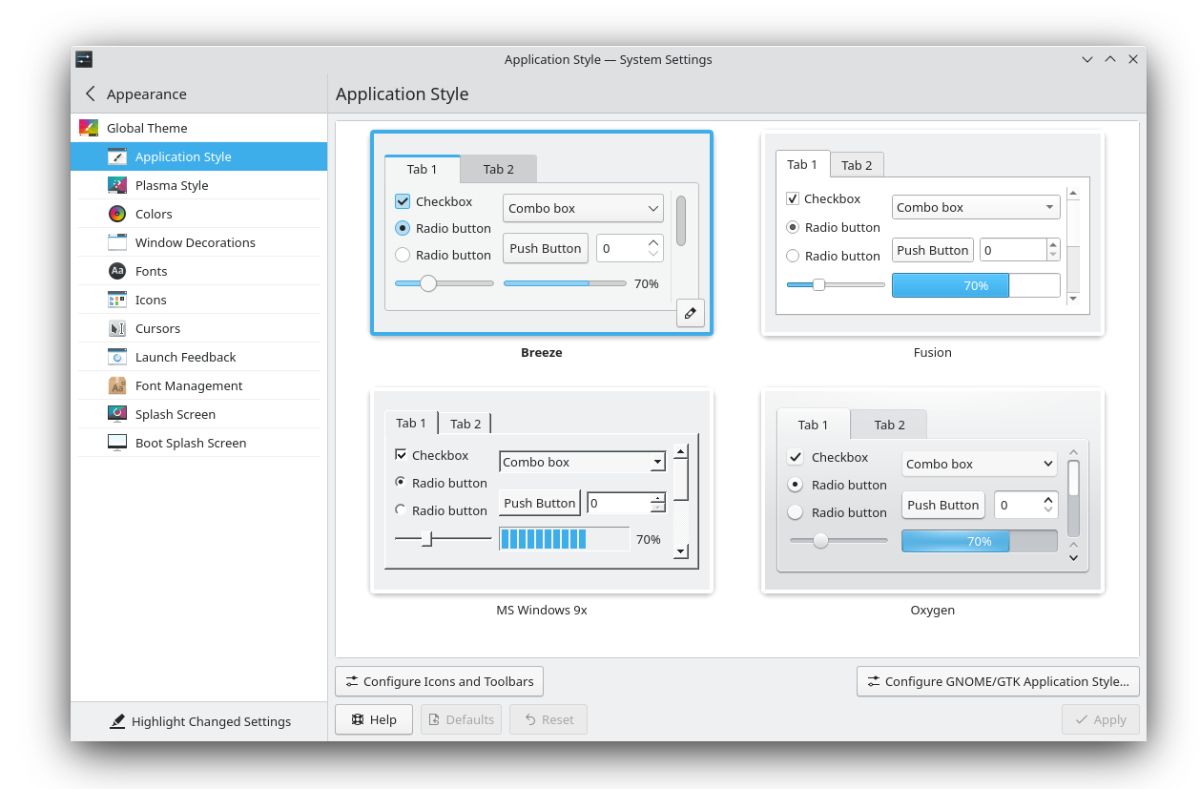
Task: Toggle the Checkbox in Breeze preview
Action: point(403,202)
